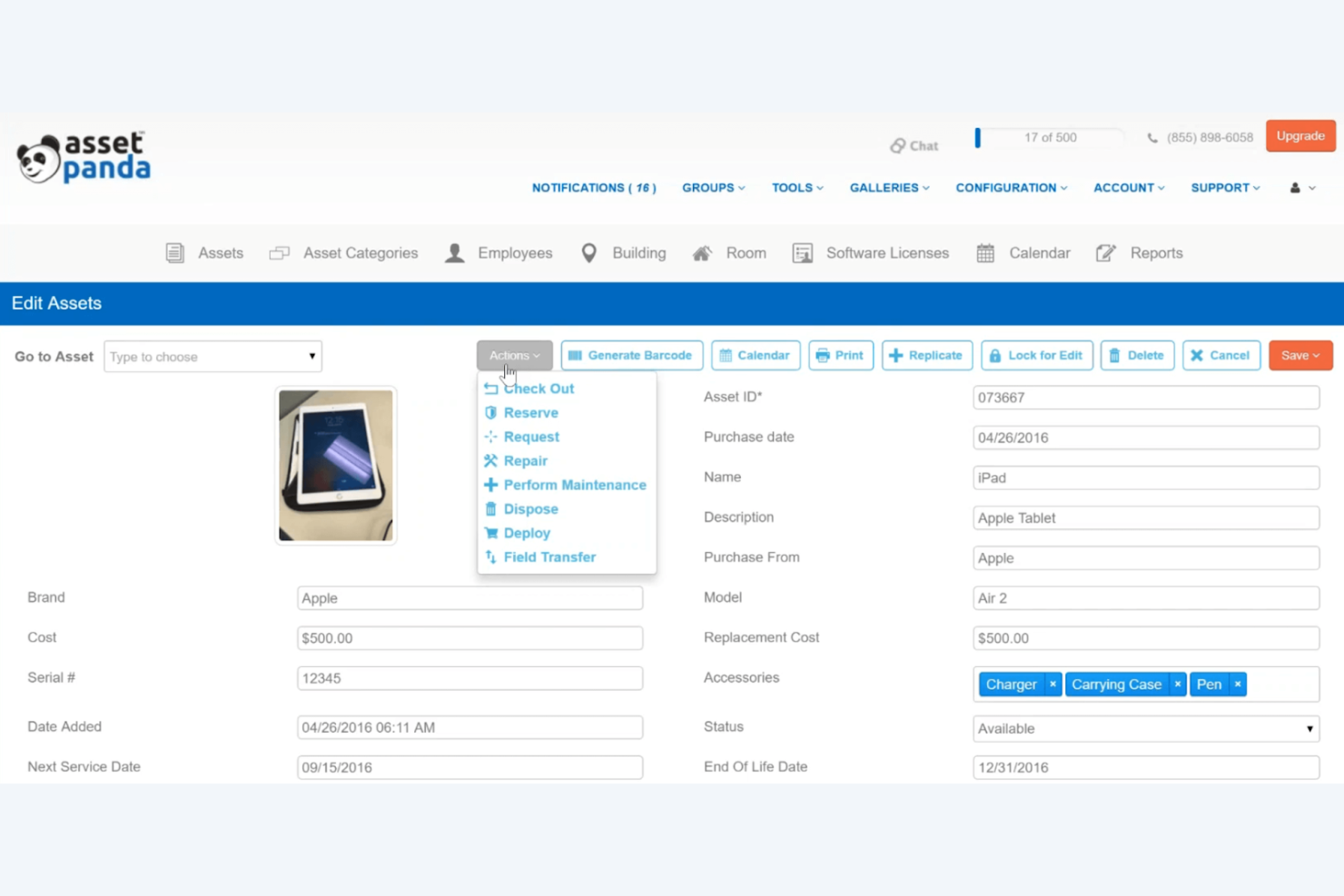Click the Room house icon
Image resolution: width=1344 pixels, height=896 pixels.
(702, 253)
